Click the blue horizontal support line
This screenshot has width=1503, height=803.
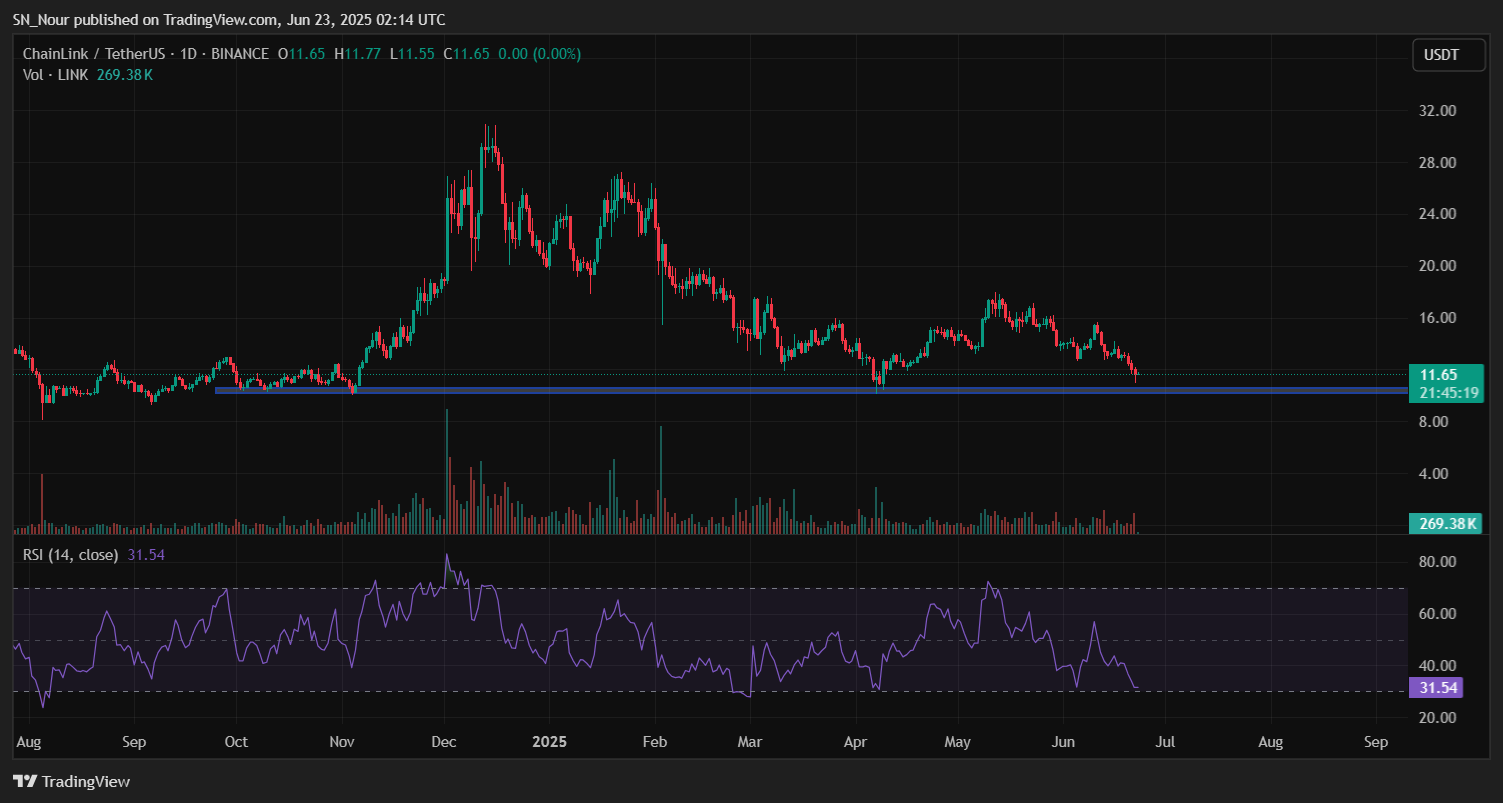[x=700, y=390]
